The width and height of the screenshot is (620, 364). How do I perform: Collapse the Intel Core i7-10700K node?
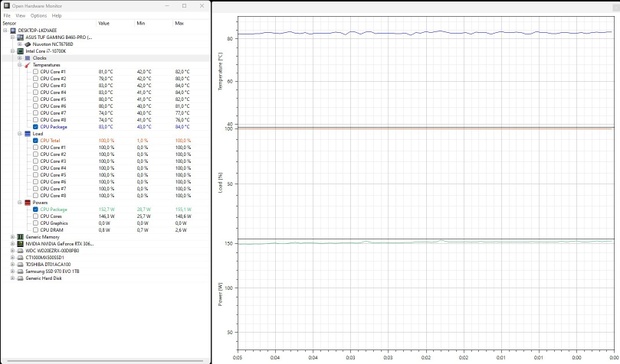tap(13, 51)
